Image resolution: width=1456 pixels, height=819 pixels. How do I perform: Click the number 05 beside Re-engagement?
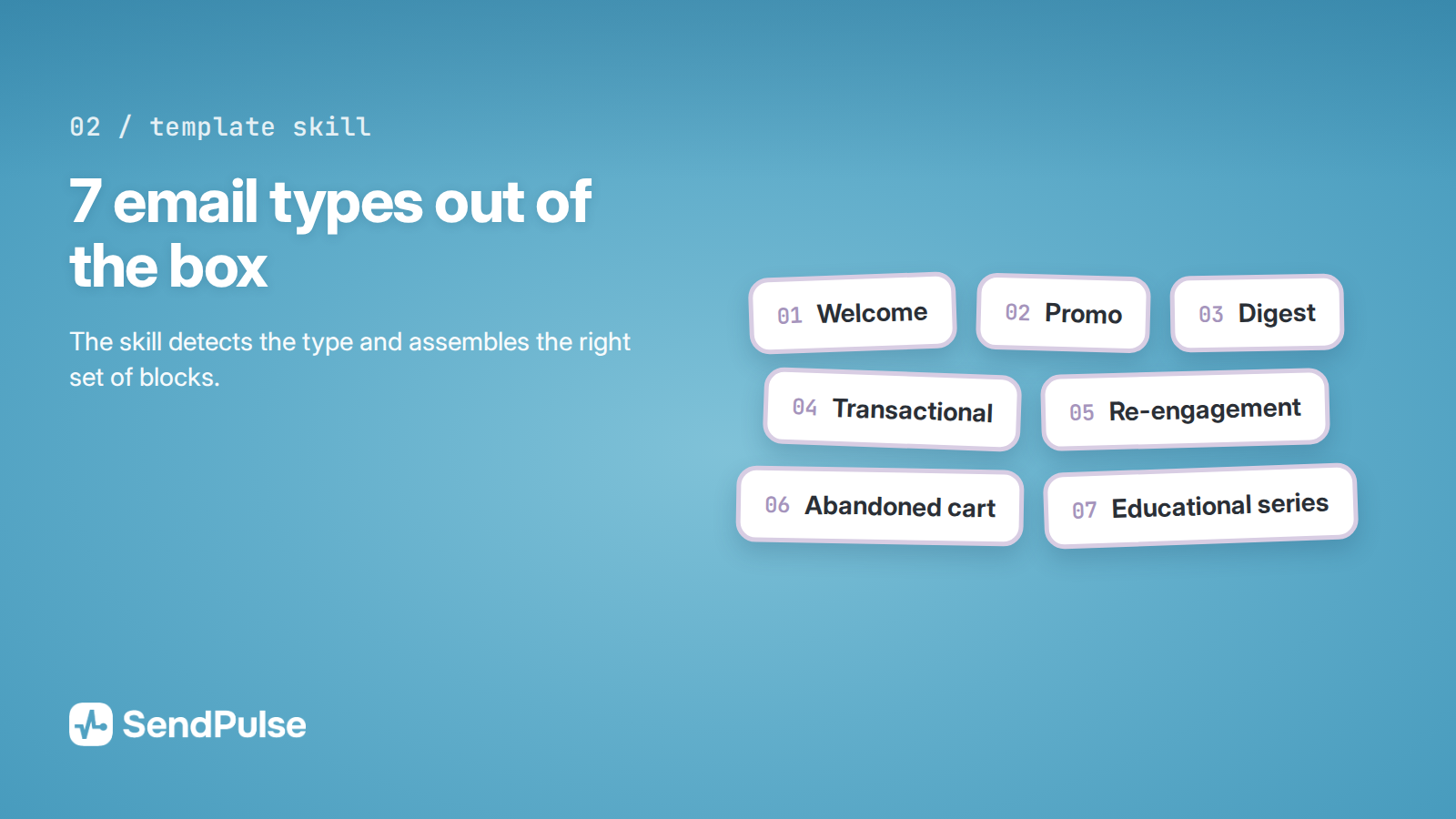[x=1082, y=412]
